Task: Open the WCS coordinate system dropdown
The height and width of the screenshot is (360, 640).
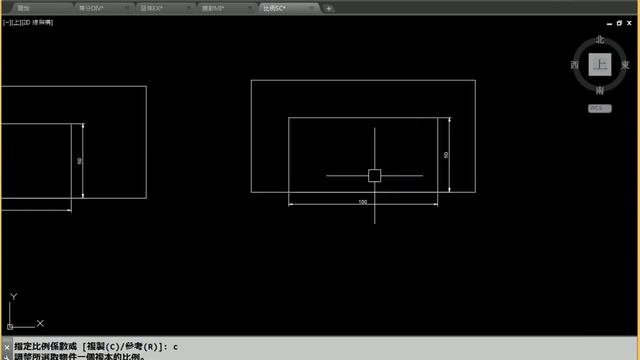Action: tap(600, 108)
